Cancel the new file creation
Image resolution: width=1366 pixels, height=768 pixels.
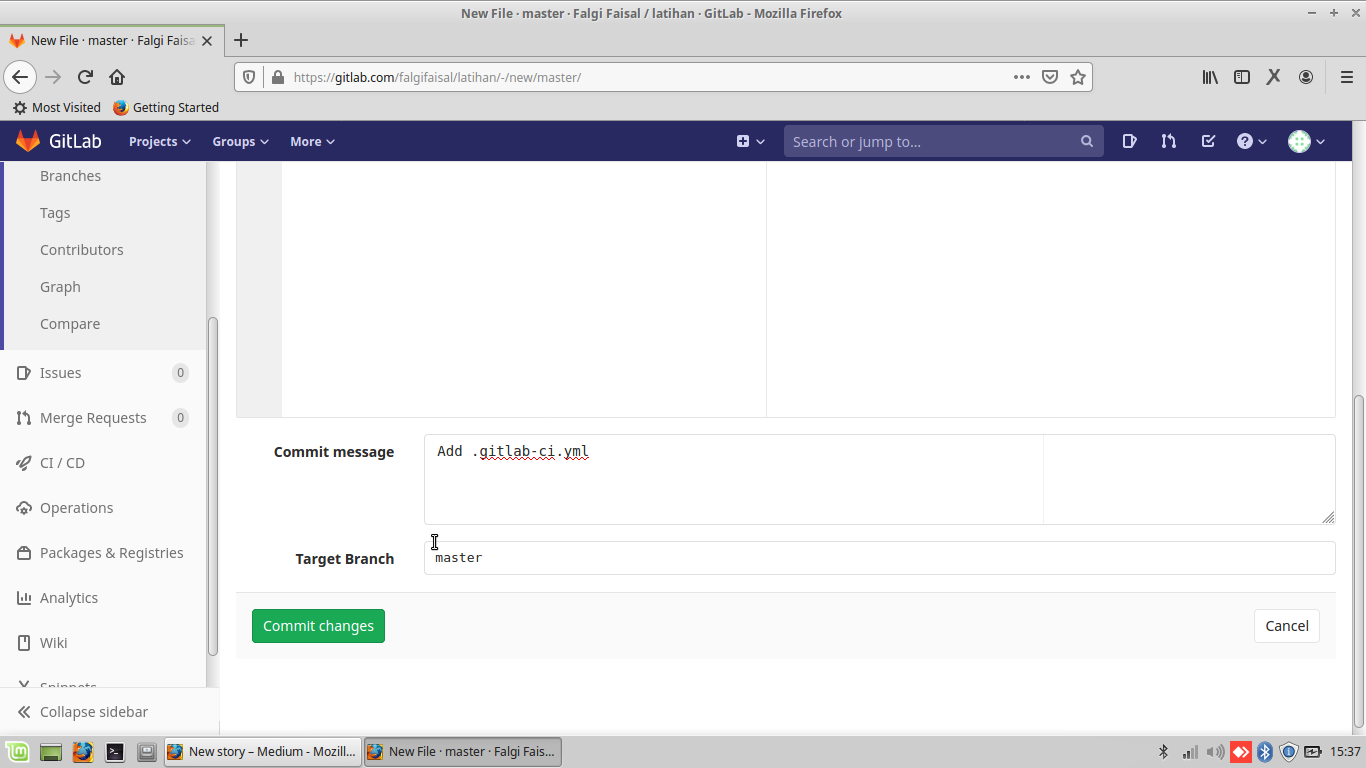pyautogui.click(x=1286, y=625)
